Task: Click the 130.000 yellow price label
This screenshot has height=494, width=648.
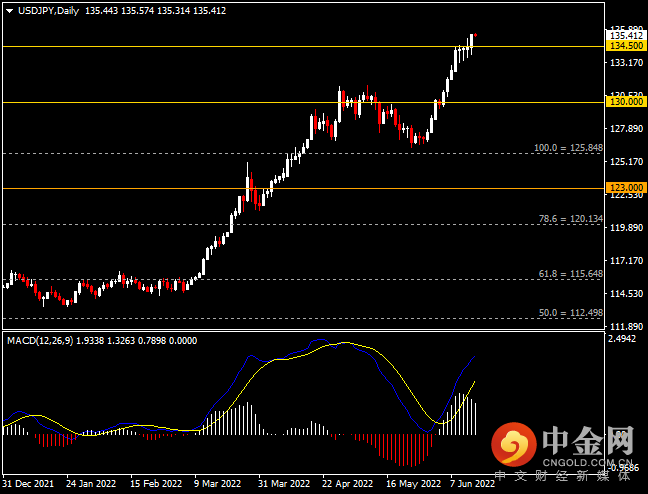Action: tap(627, 102)
